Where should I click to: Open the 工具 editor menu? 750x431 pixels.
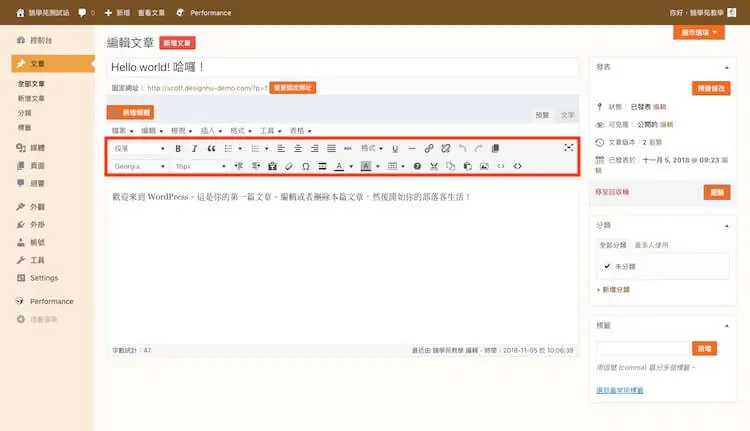271,131
